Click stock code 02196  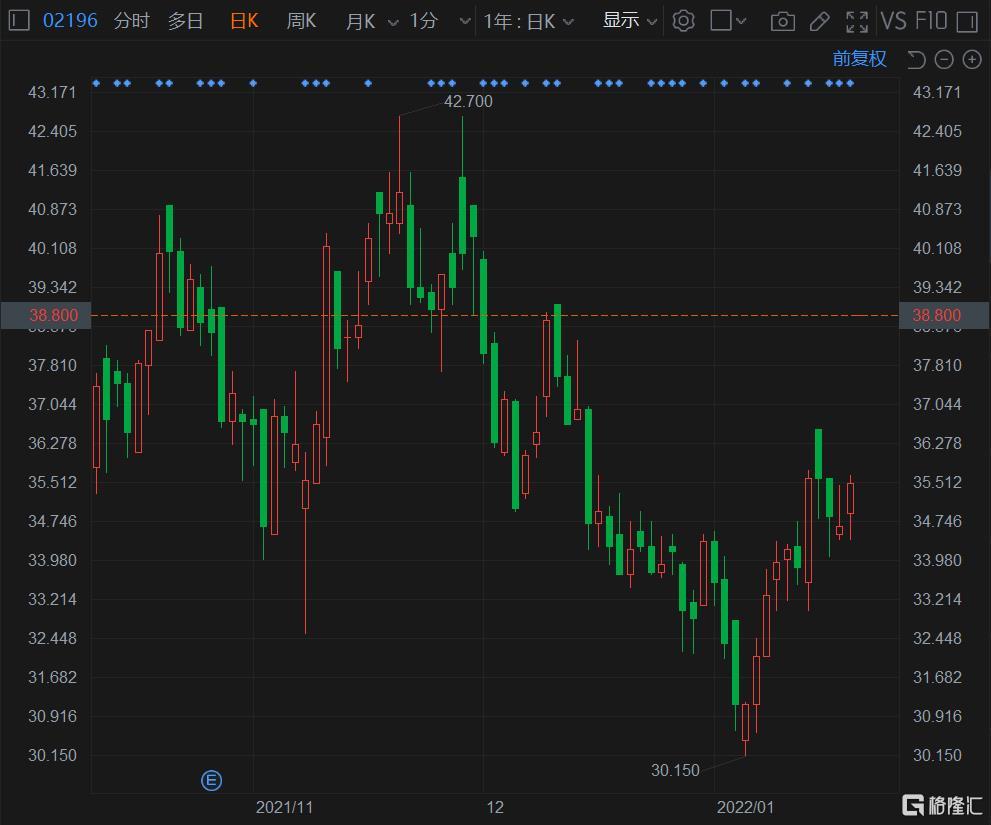pyautogui.click(x=70, y=21)
